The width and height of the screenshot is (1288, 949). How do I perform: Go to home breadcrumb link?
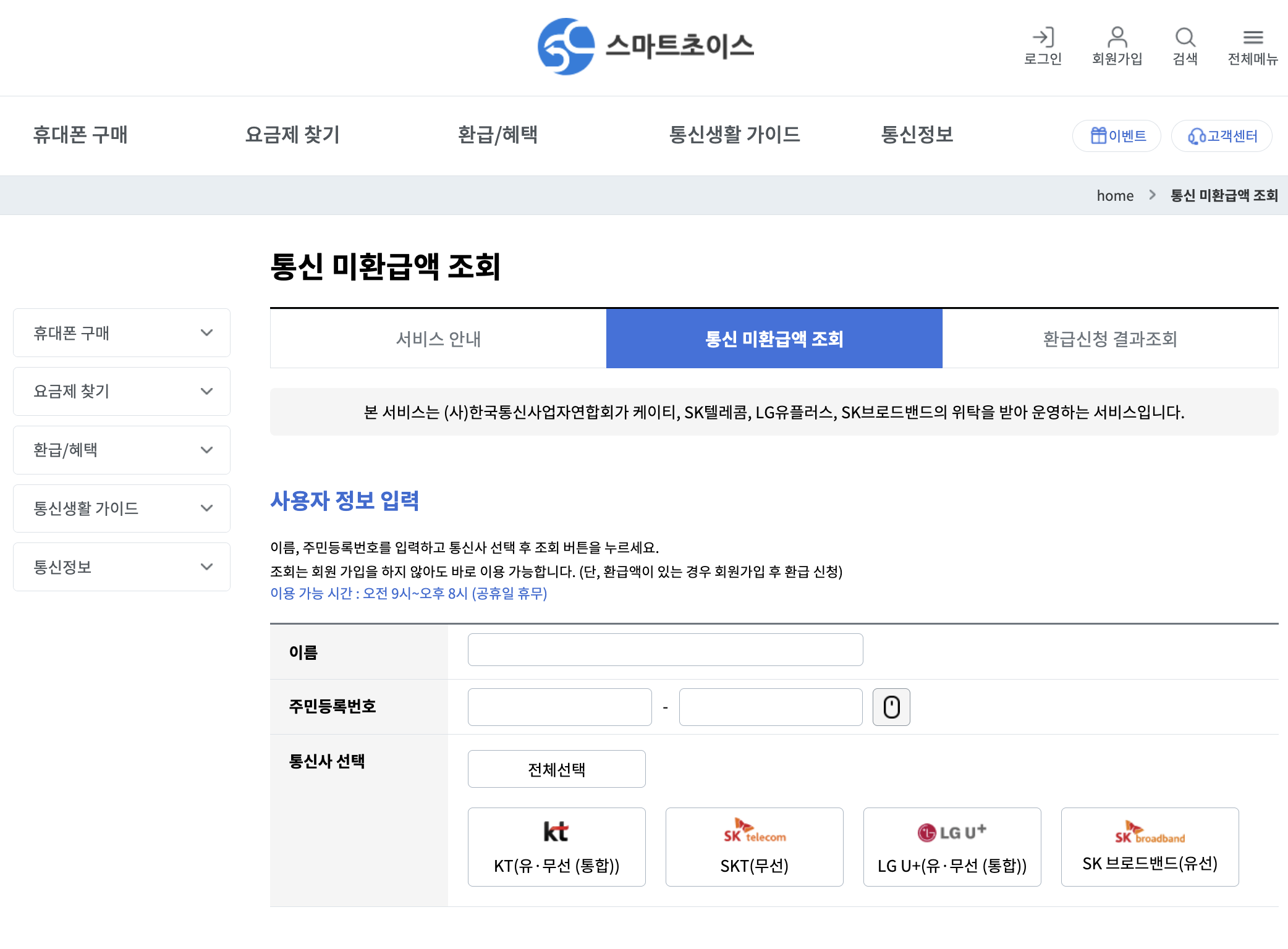[1115, 196]
